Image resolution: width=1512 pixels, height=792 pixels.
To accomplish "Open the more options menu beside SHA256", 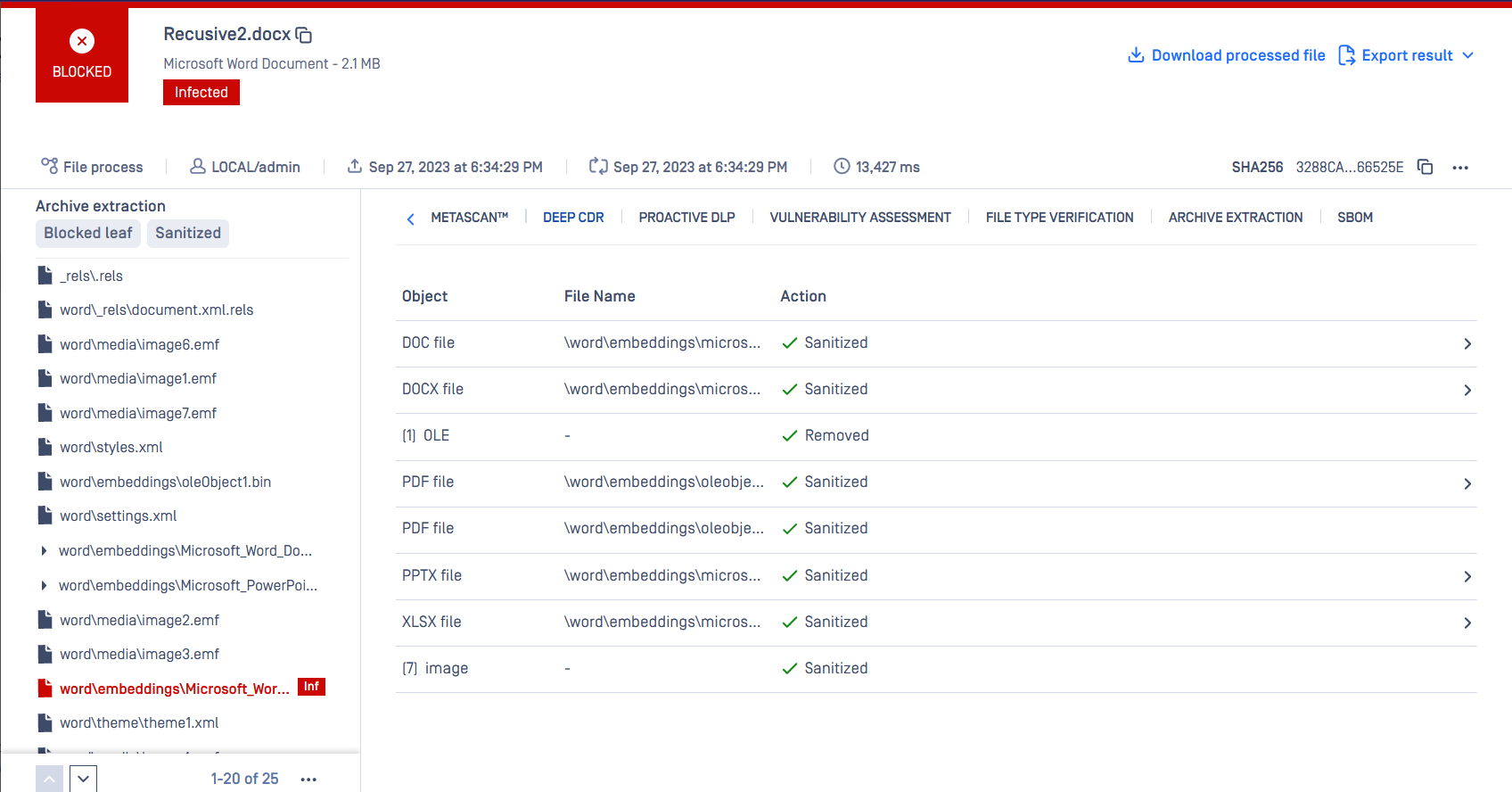I will 1459,168.
